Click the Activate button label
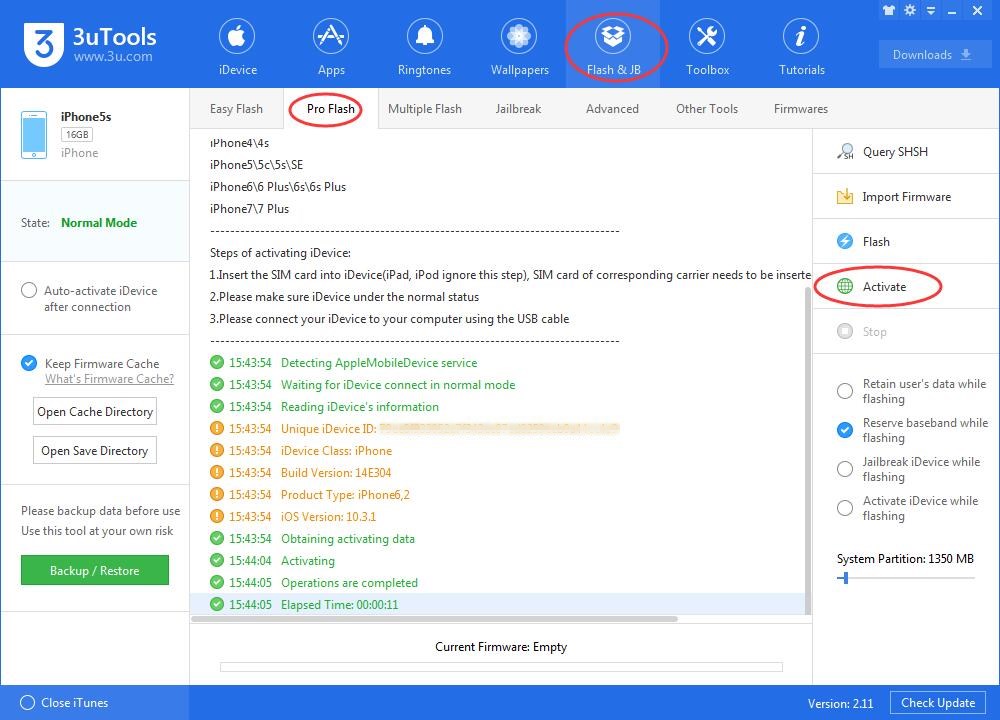The image size is (1000, 720). pyautogui.click(x=885, y=286)
